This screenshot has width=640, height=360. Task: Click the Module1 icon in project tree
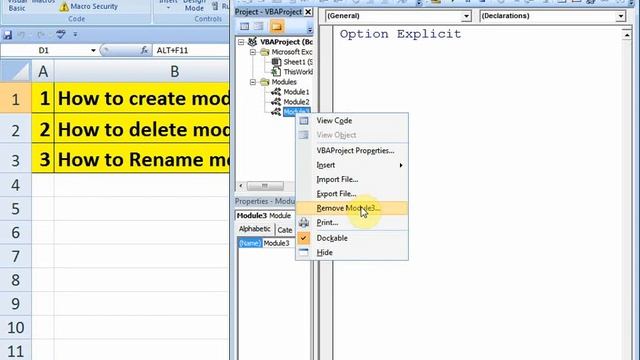276,92
